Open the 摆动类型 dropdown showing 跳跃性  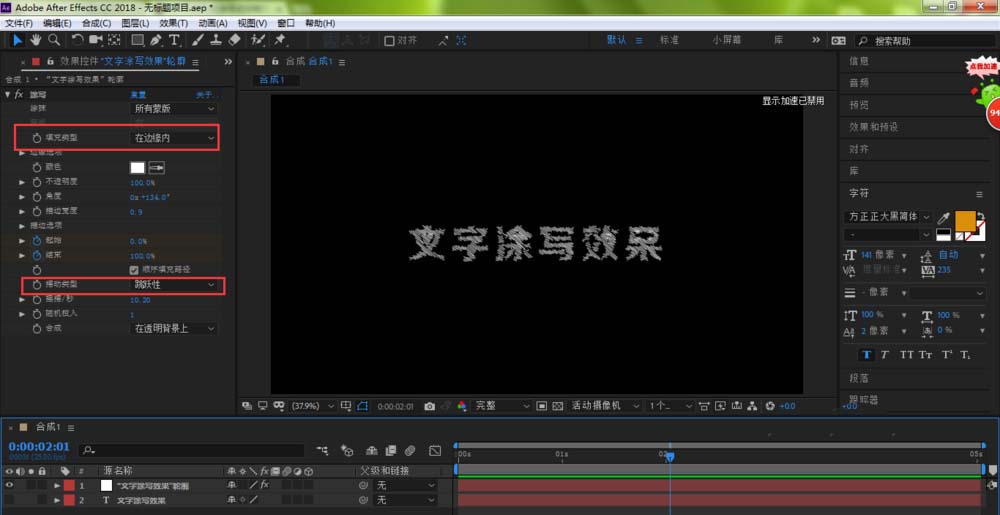pyautogui.click(x=174, y=285)
